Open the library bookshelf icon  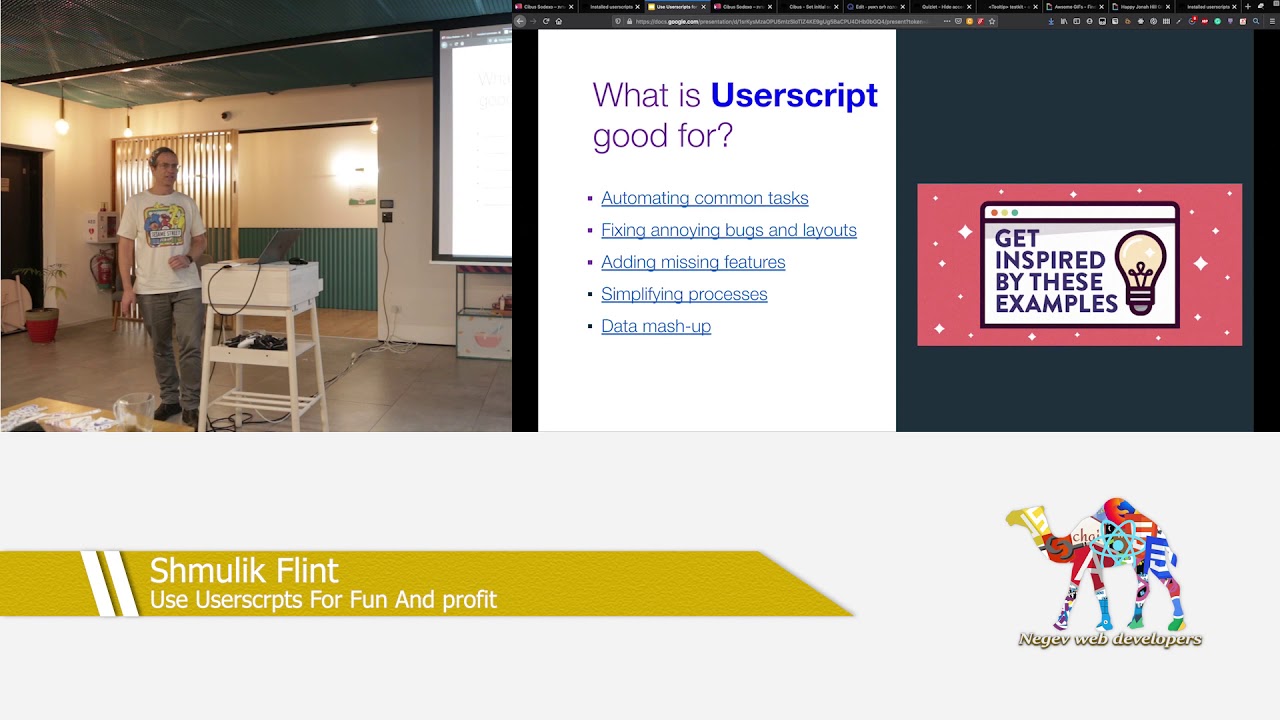(x=1064, y=21)
